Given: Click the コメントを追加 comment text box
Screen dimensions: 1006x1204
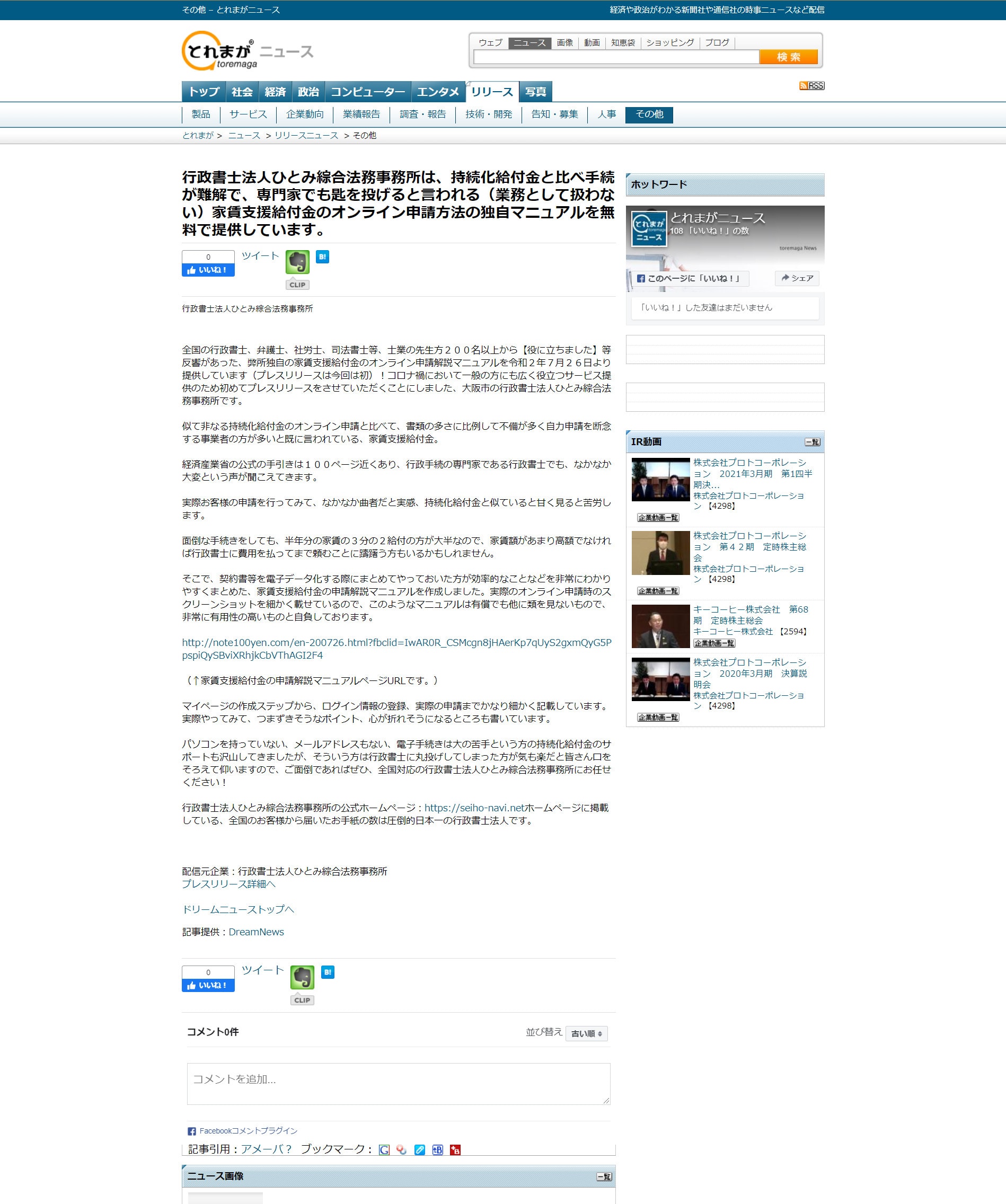Looking at the screenshot, I should [398, 1084].
